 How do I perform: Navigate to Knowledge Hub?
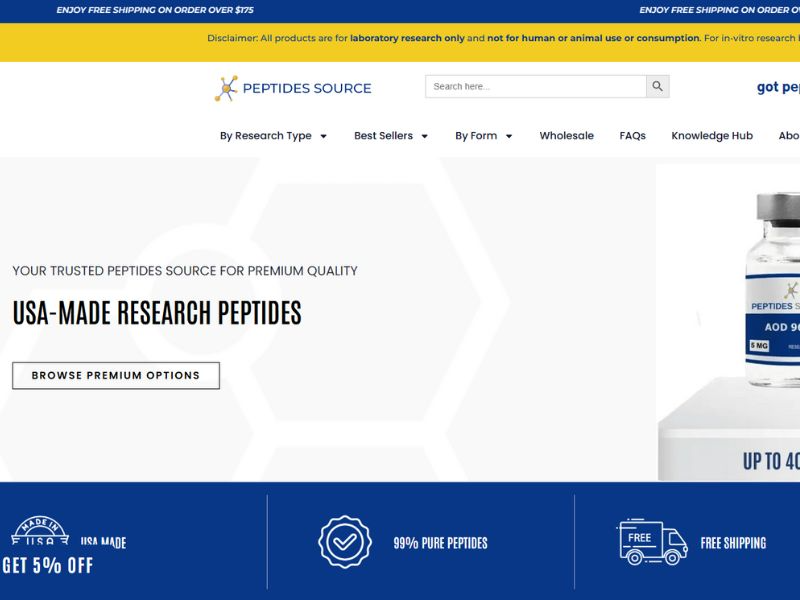pos(712,136)
